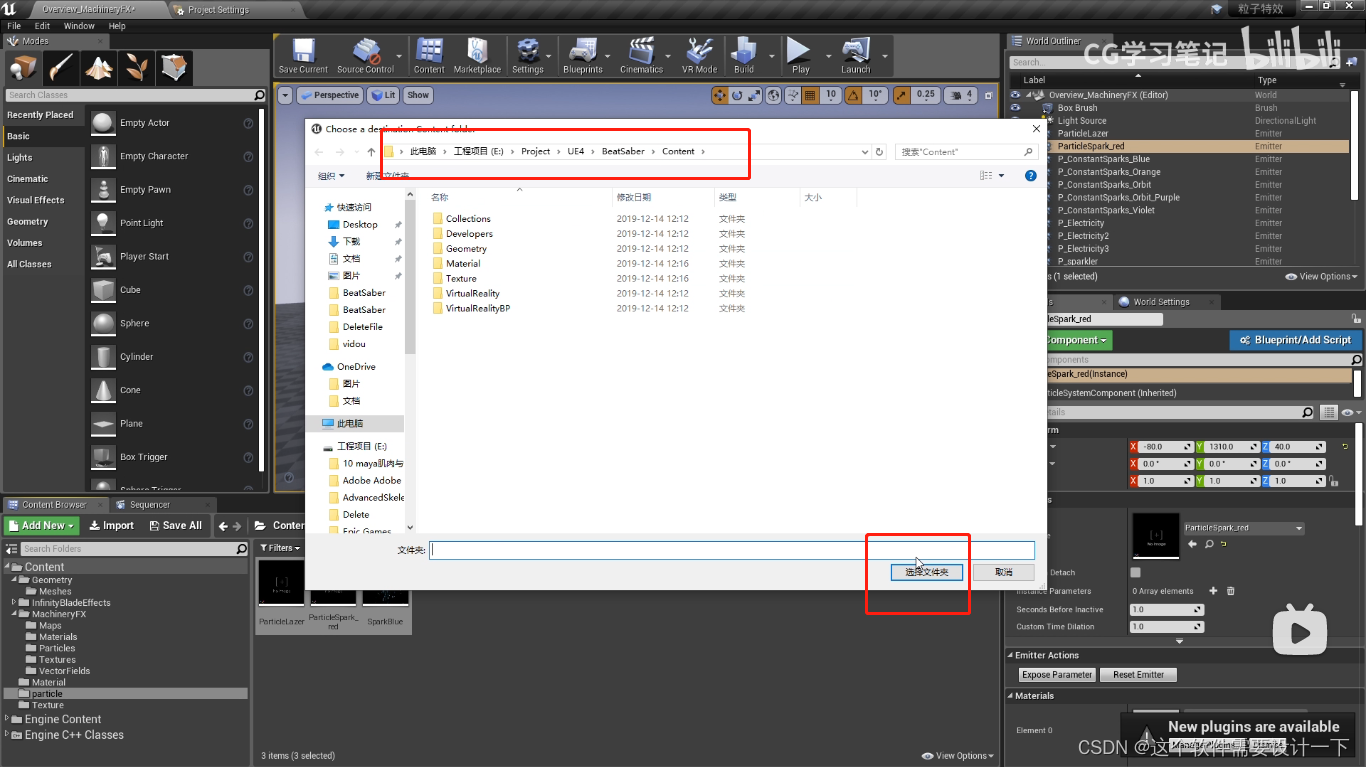Open Filters dropdown
Screen dimensions: 1366x767
pyautogui.click(x=280, y=548)
